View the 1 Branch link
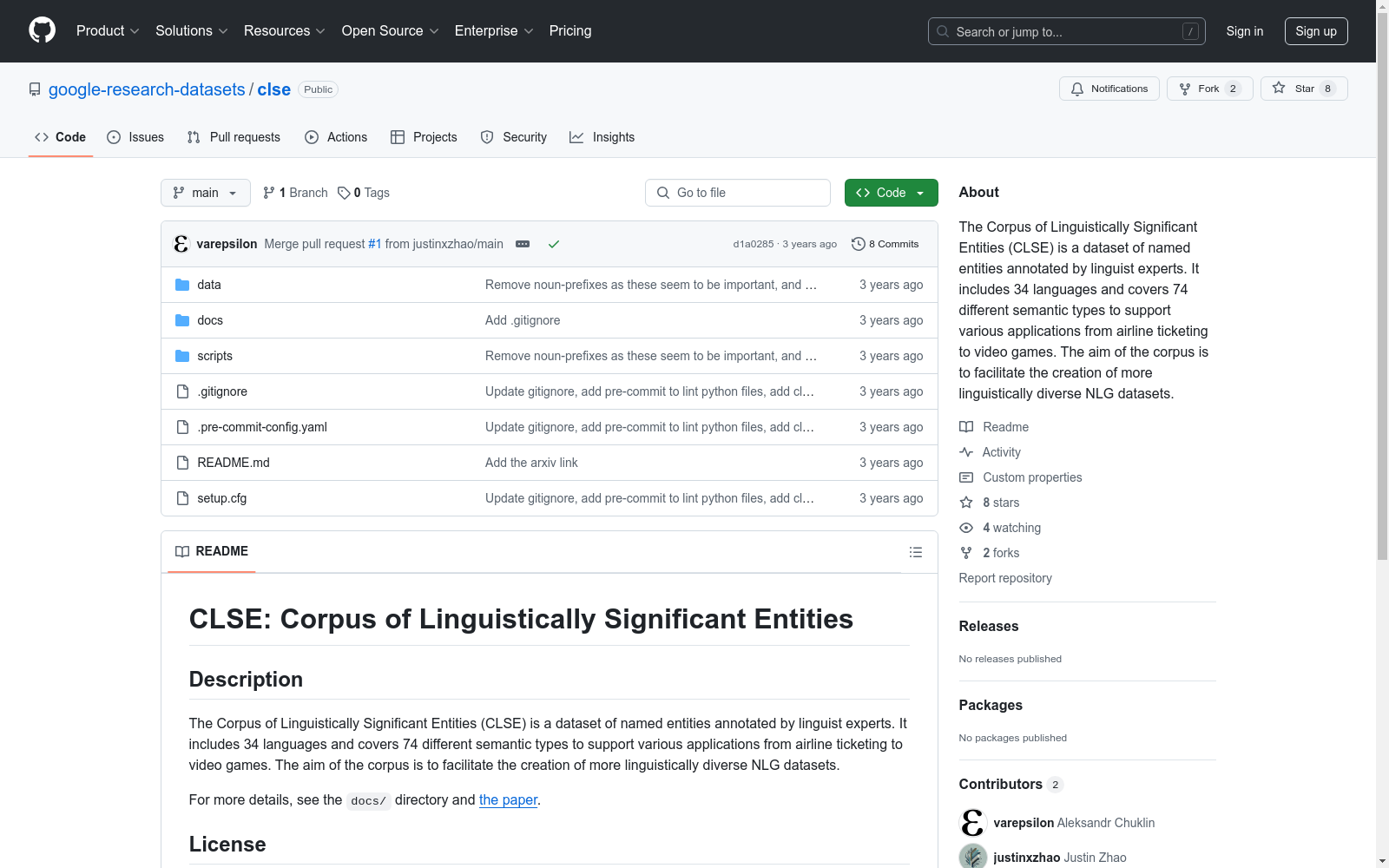The width and height of the screenshot is (1389, 868). click(x=295, y=193)
